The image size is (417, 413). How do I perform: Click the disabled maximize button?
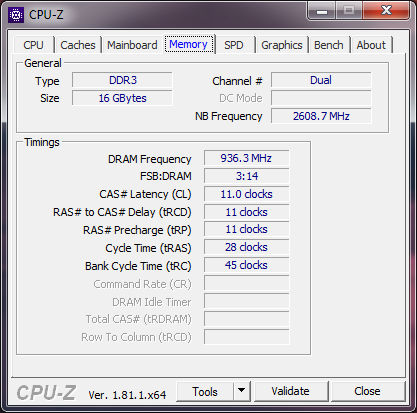[349, 11]
